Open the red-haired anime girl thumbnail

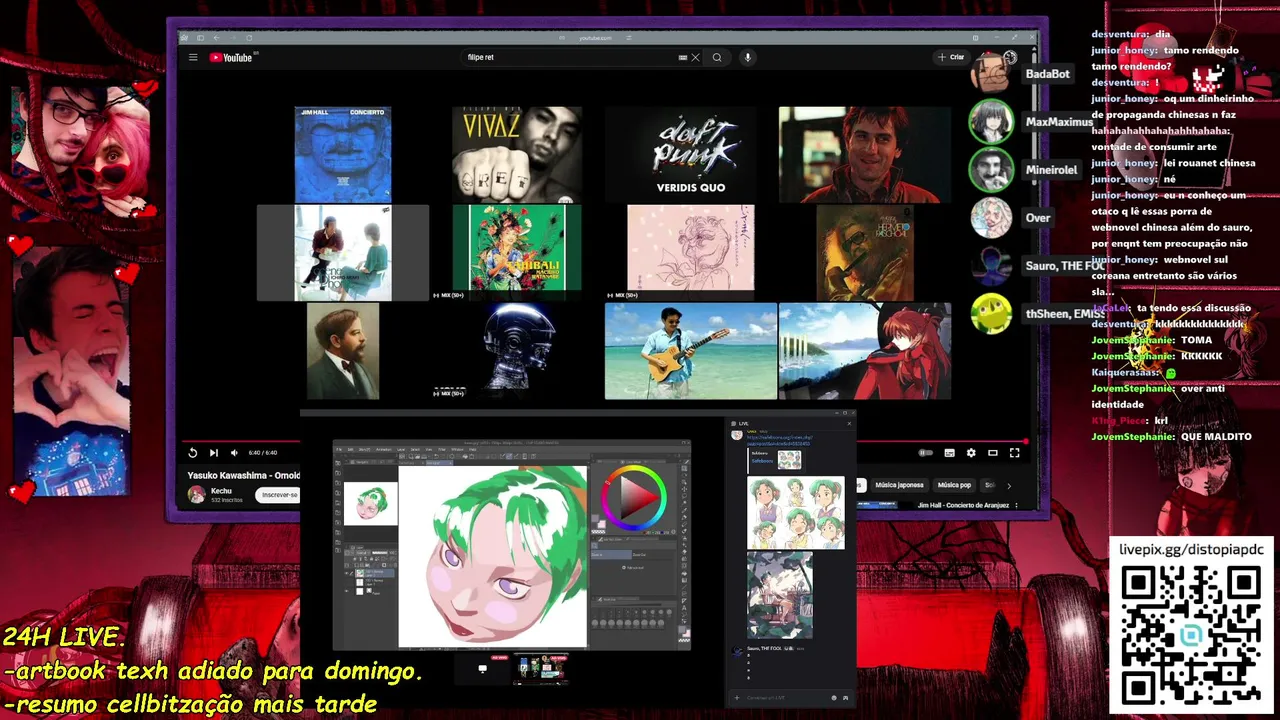click(865, 351)
